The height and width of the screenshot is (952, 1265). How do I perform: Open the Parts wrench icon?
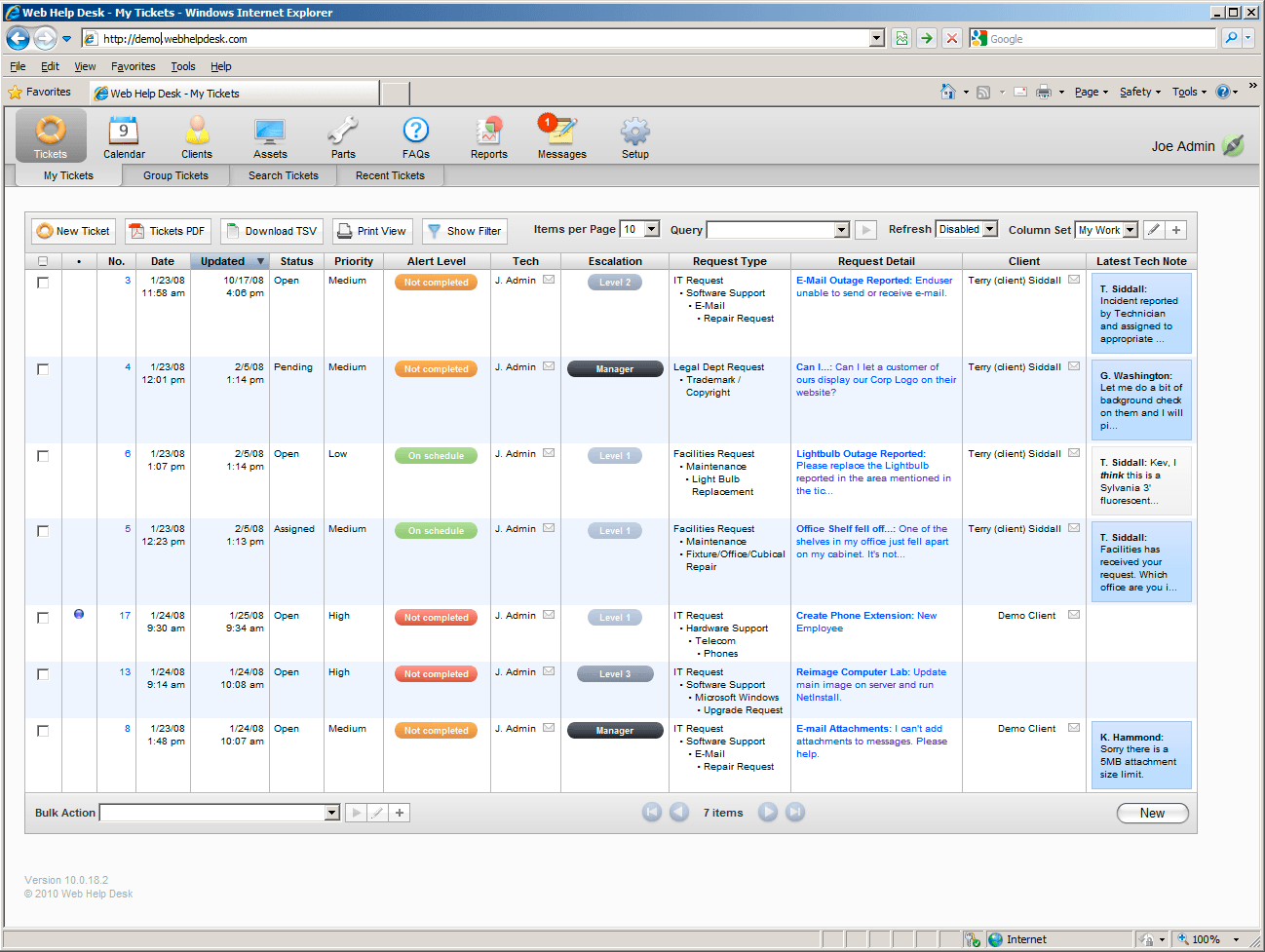[x=343, y=133]
